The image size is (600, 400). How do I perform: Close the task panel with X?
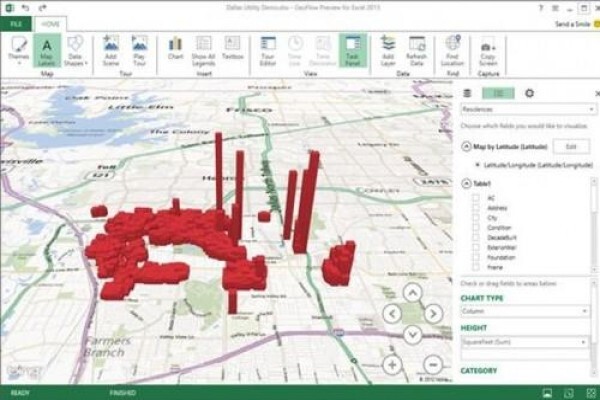(x=597, y=93)
